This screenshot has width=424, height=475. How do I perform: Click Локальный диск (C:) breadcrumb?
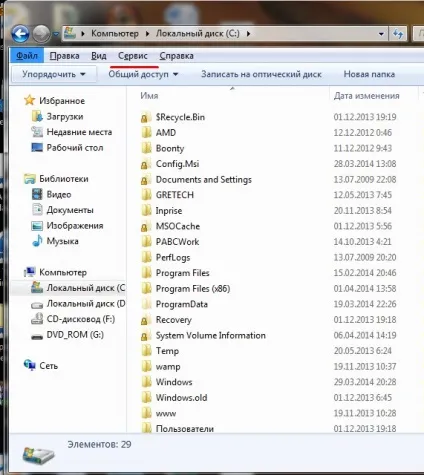point(198,34)
